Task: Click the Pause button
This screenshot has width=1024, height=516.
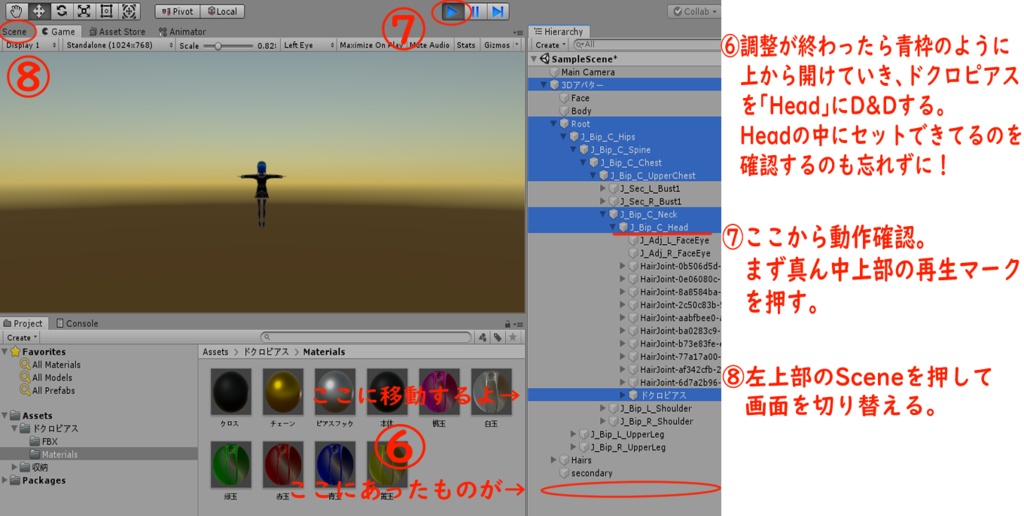Action: [x=475, y=11]
